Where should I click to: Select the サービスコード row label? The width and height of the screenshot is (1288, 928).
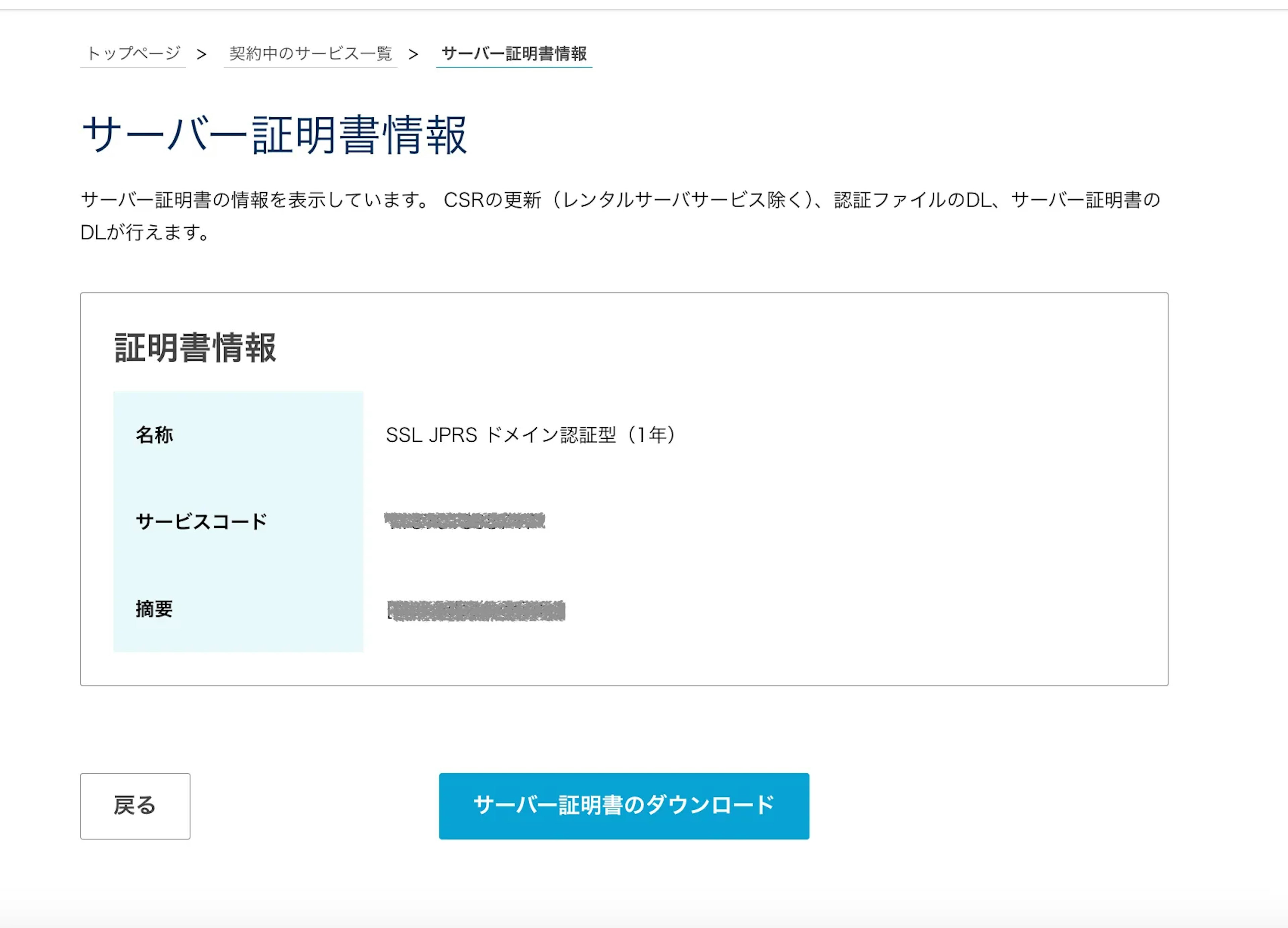pyautogui.click(x=201, y=522)
